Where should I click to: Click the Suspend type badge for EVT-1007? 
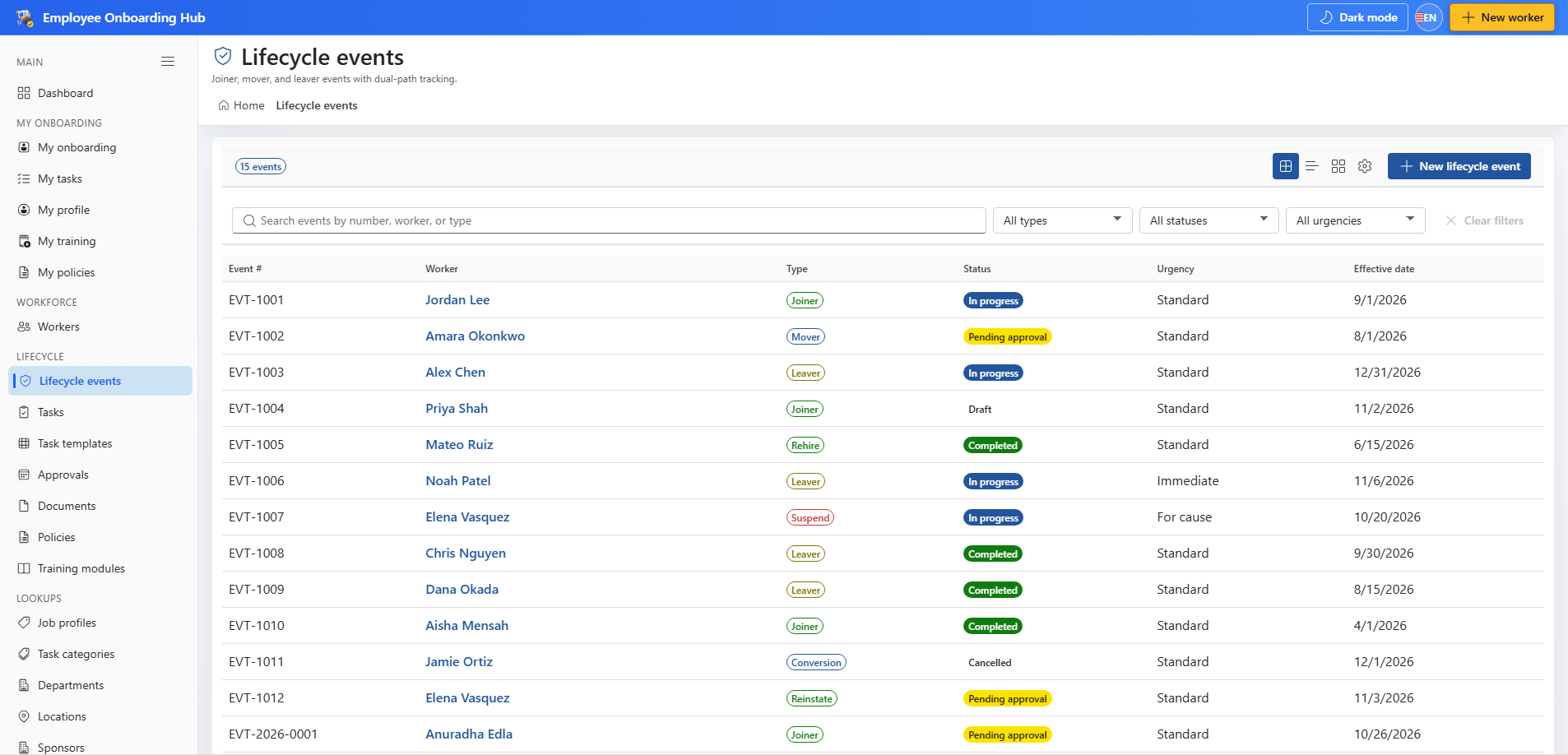click(810, 517)
